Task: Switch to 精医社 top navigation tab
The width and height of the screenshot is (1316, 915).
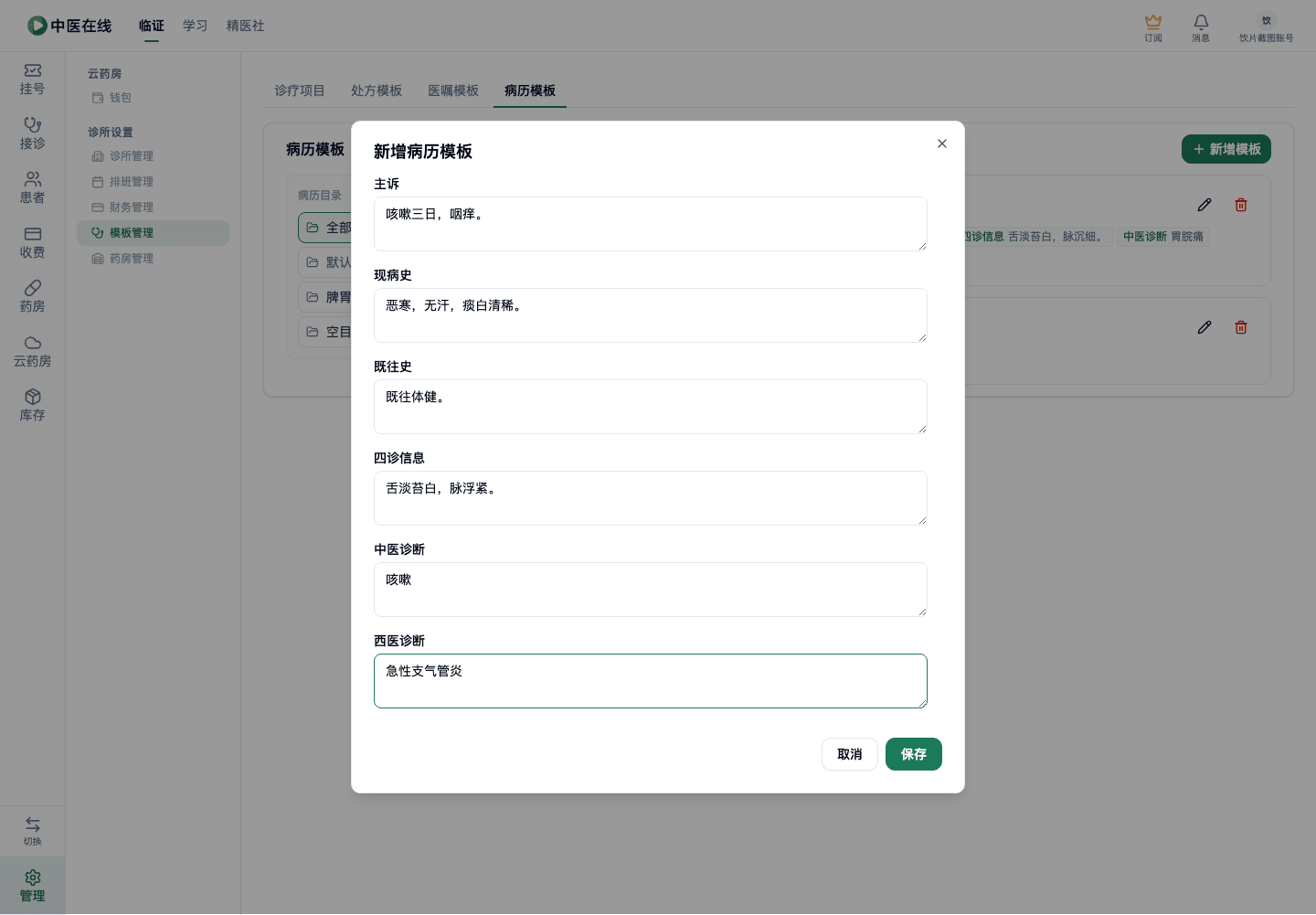Action: 246,26
